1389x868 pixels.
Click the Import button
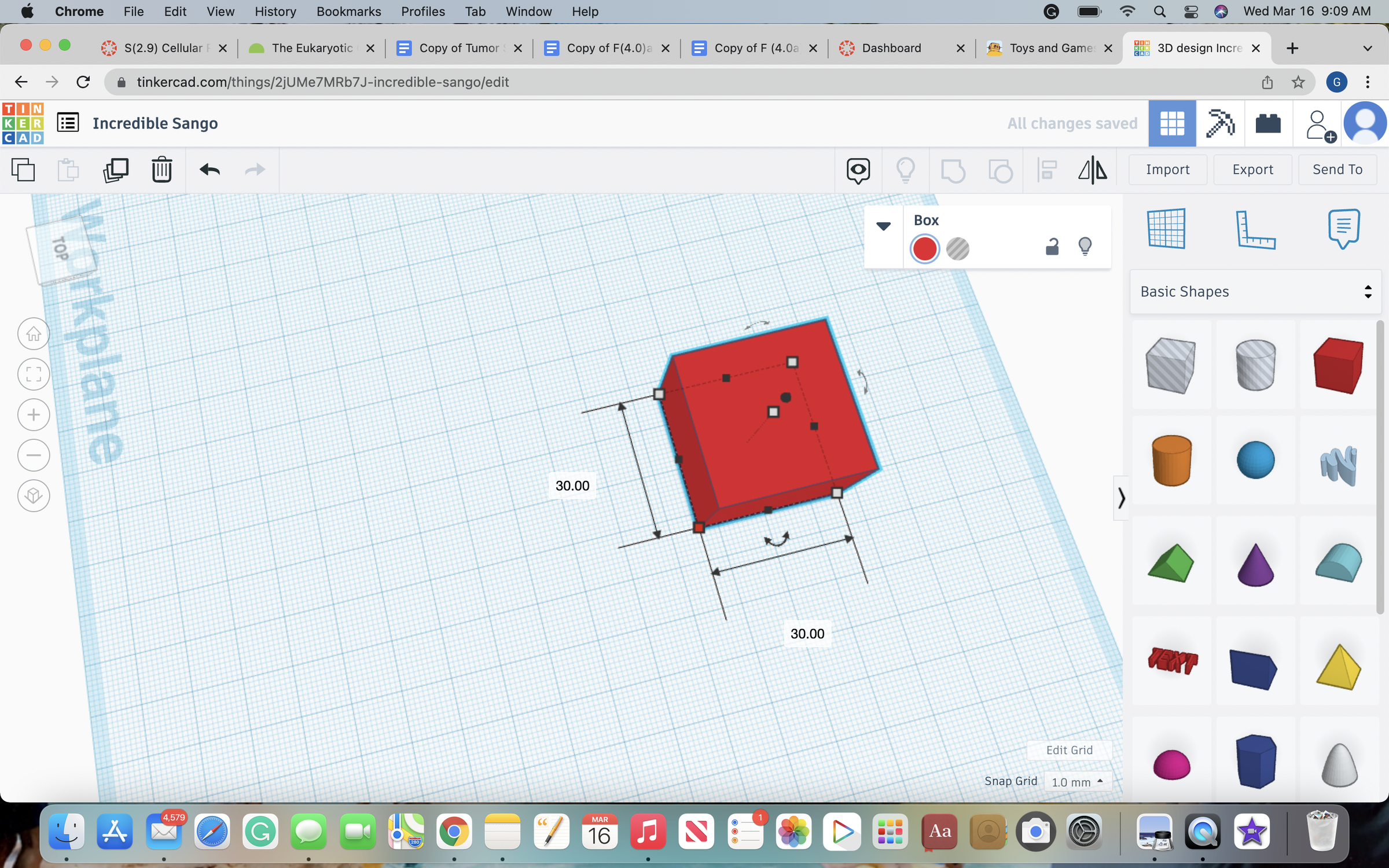pyautogui.click(x=1168, y=170)
